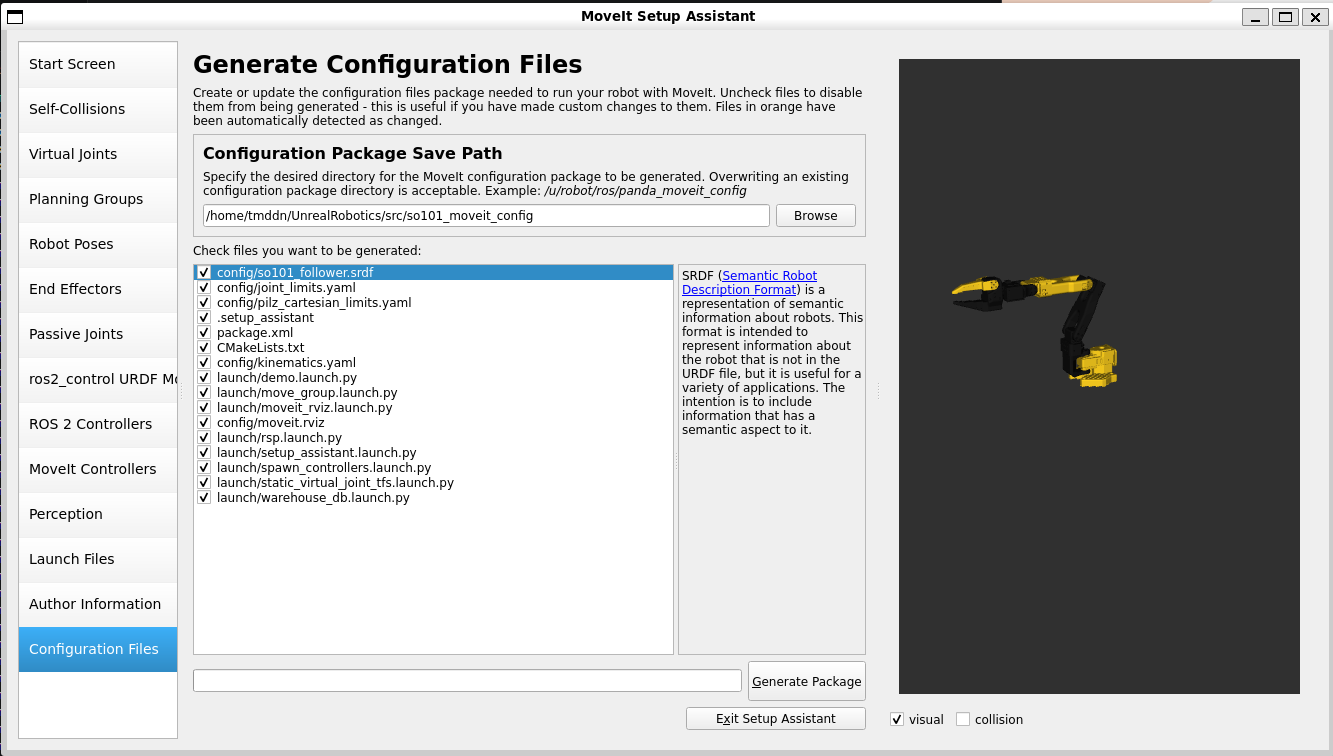Viewport: 1333px width, 756px height.
Task: Uncheck config/so101_follower.srdf file checkbox
Action: [x=204, y=272]
